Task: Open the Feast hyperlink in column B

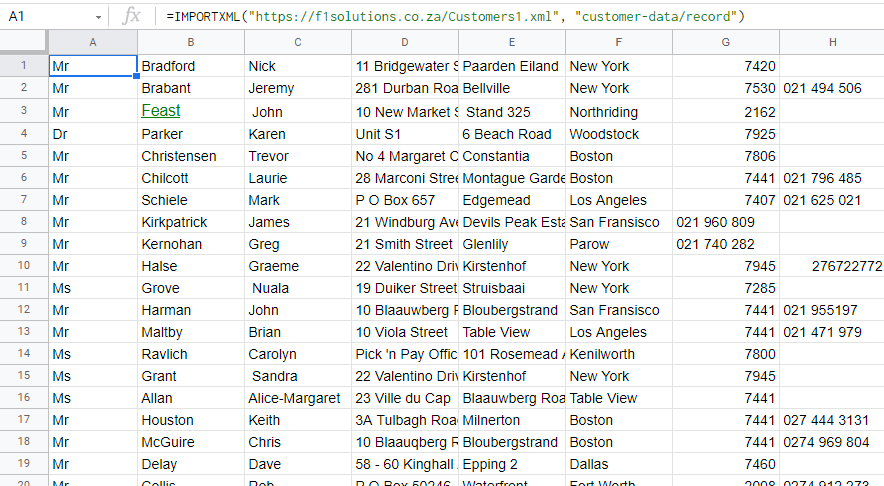Action: (x=160, y=111)
